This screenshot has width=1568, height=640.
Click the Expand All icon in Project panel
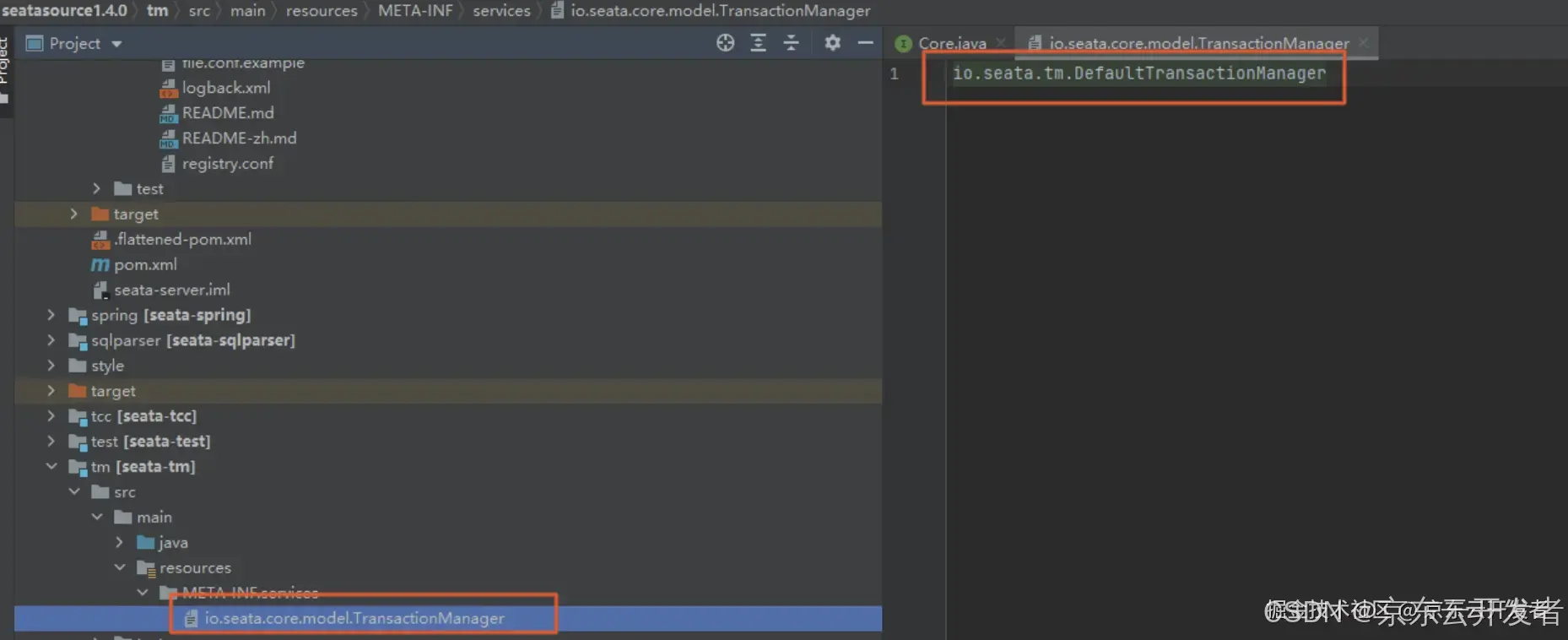(758, 43)
